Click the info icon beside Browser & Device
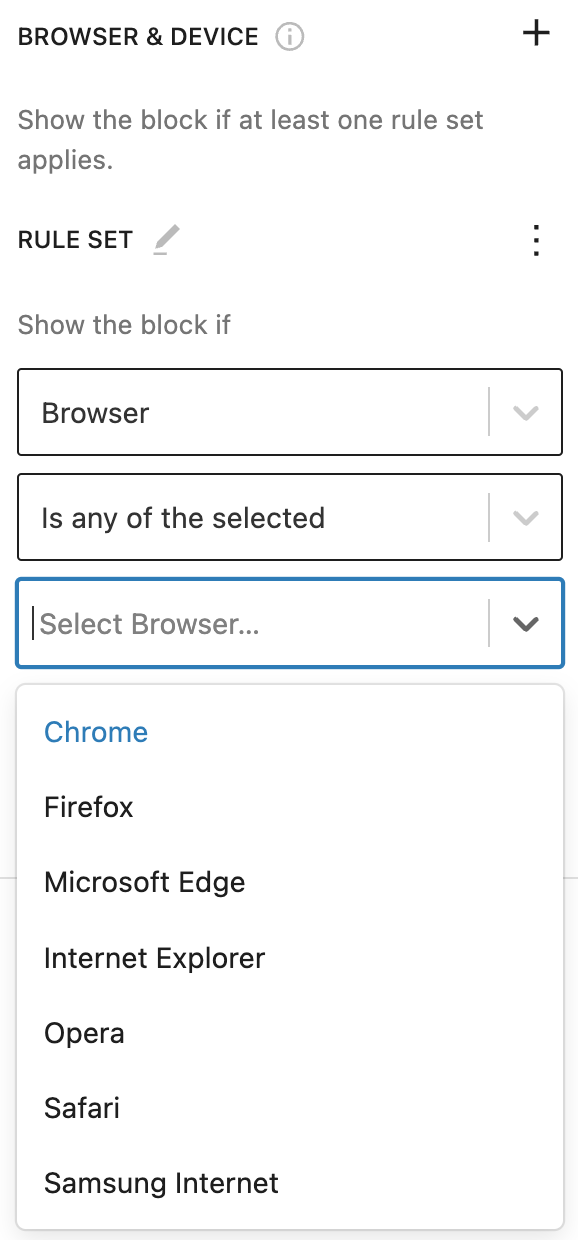 click(x=290, y=38)
